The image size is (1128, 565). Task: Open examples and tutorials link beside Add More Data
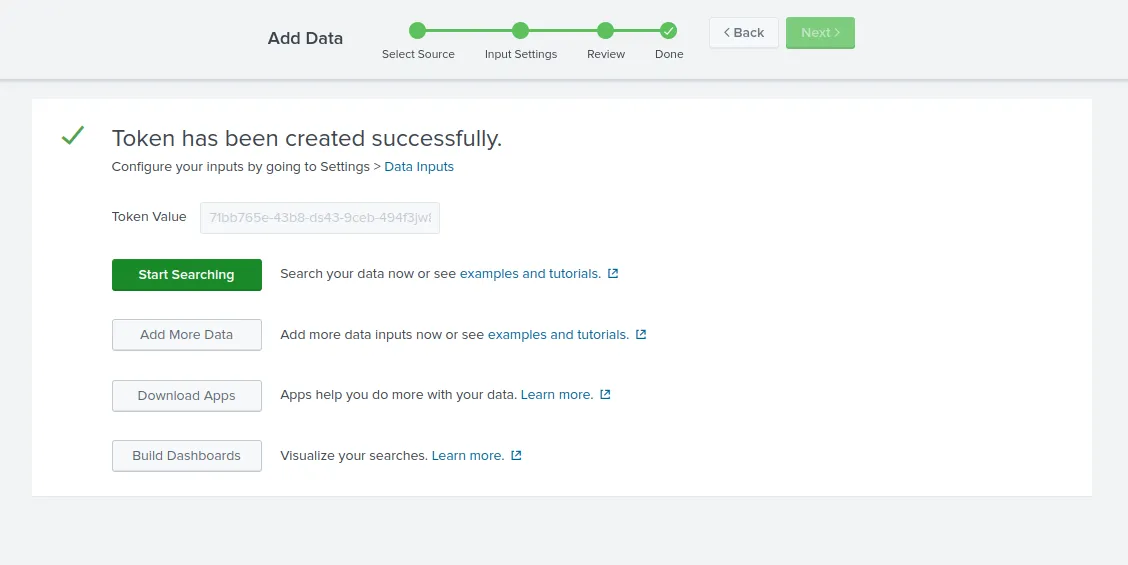coord(558,335)
